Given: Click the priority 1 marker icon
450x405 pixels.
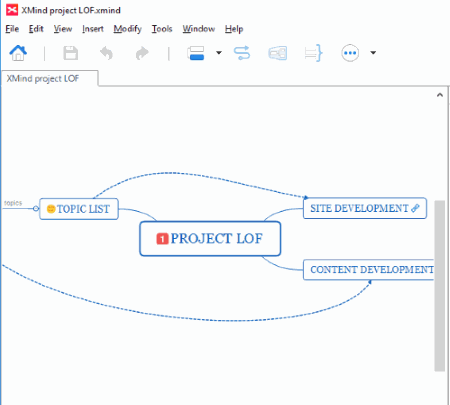Looking at the screenshot, I should (162, 239).
